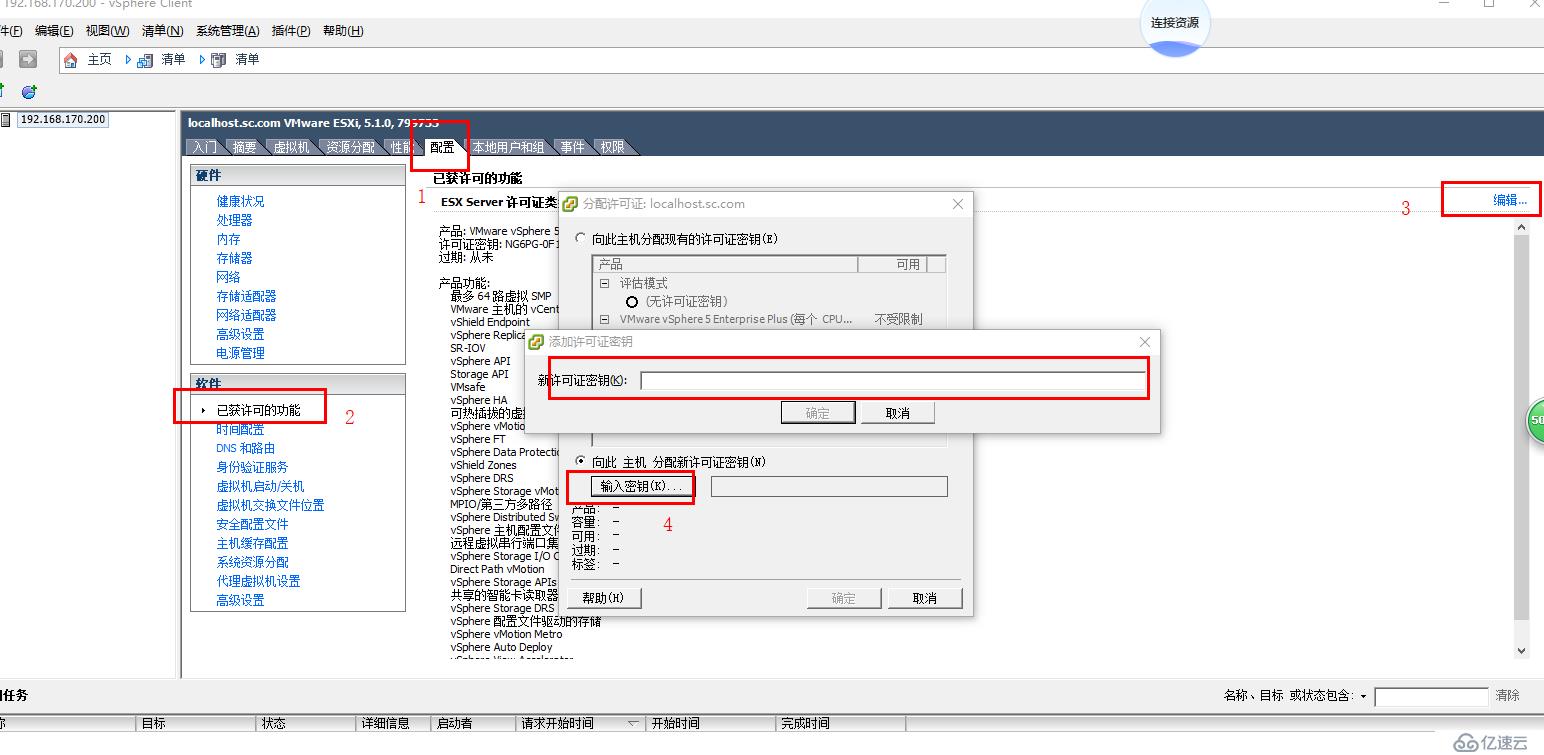This screenshot has width=1544, height=755.
Task: Open 存储器 under 硬件
Action: click(235, 258)
